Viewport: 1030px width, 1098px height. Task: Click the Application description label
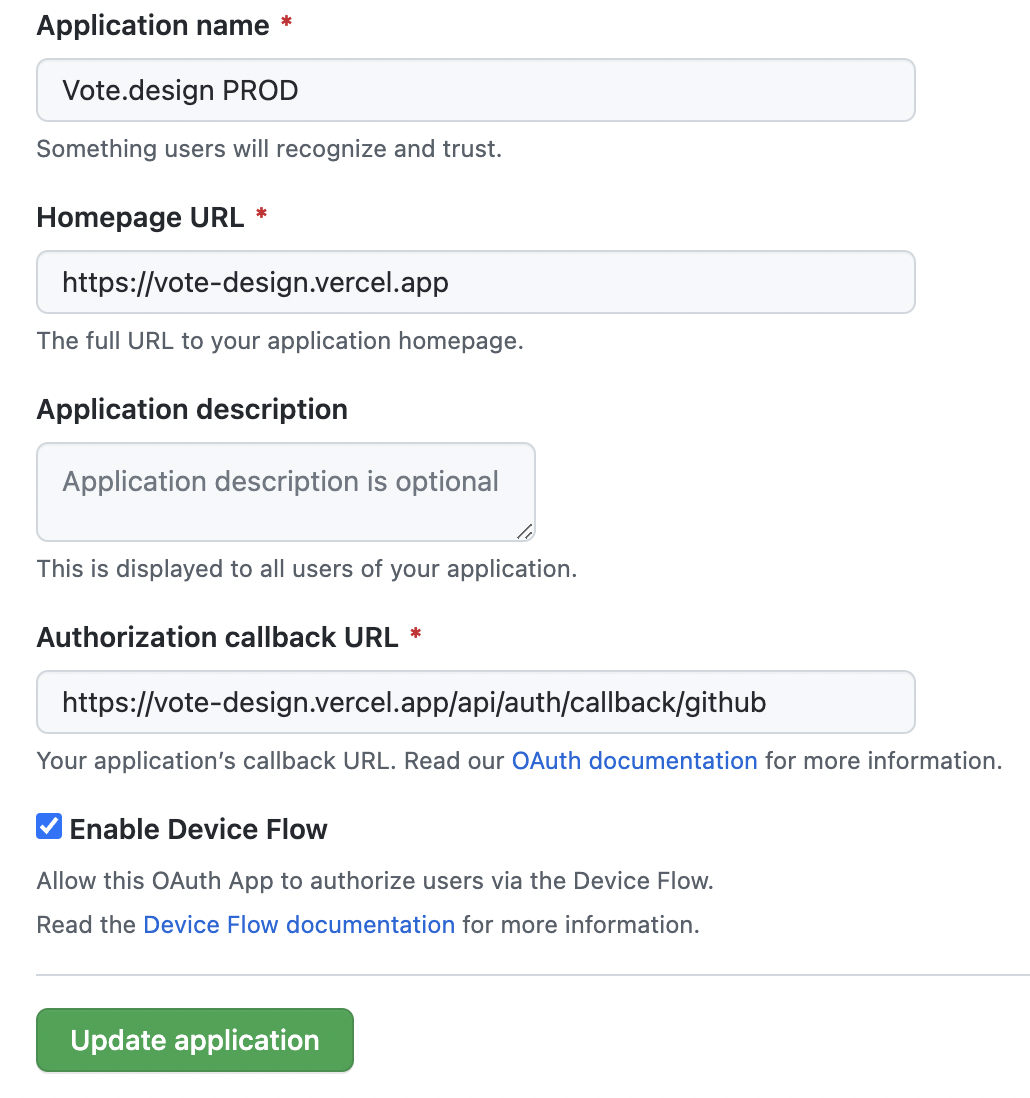point(192,410)
